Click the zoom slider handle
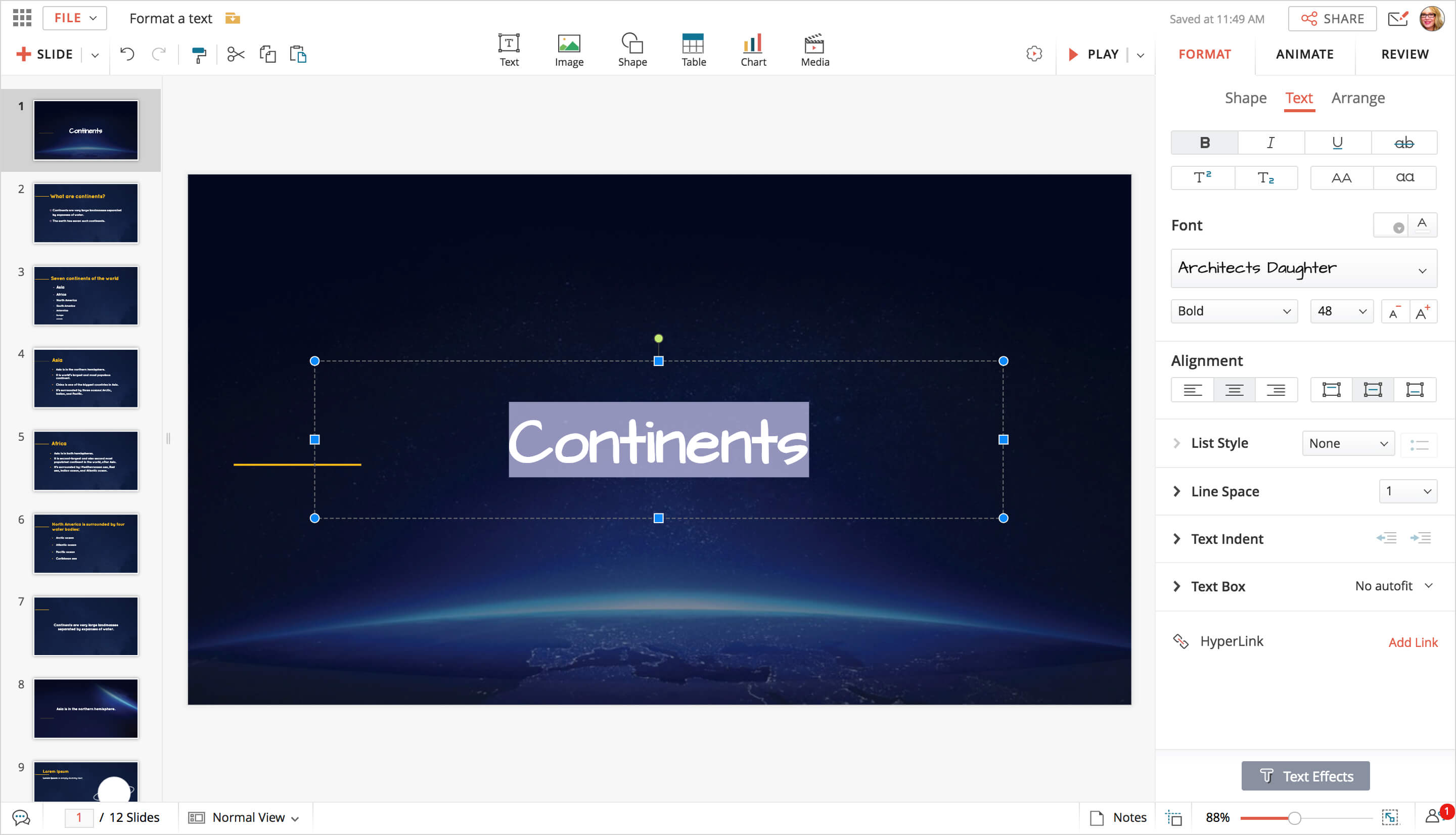Image resolution: width=1456 pixels, height=835 pixels. 1294,818
